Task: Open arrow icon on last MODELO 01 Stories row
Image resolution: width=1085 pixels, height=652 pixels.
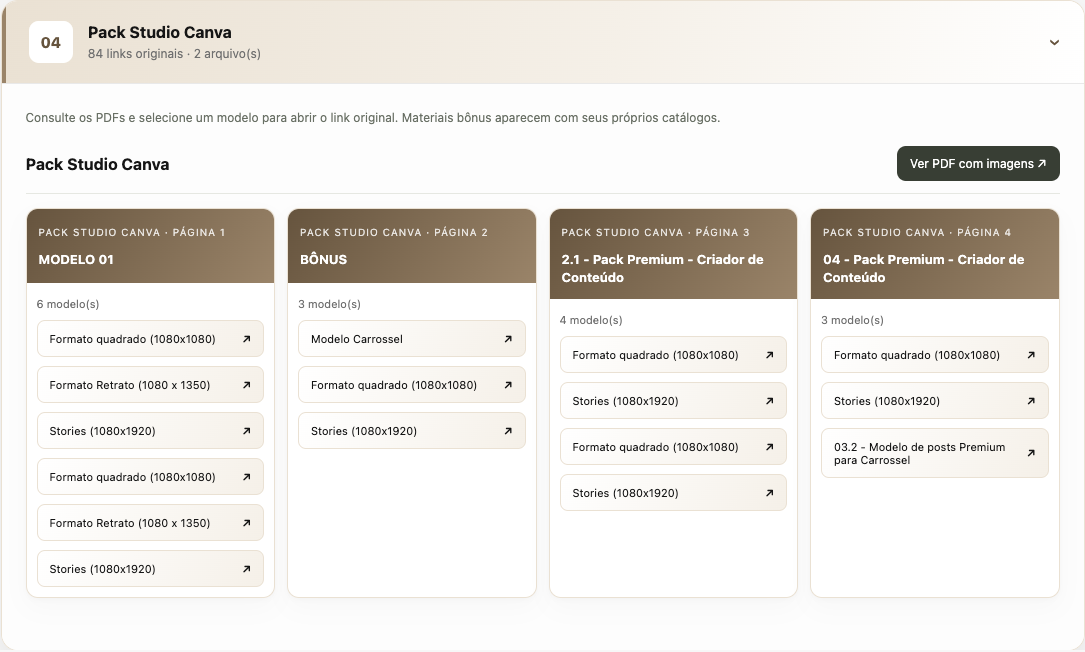Action: point(246,569)
